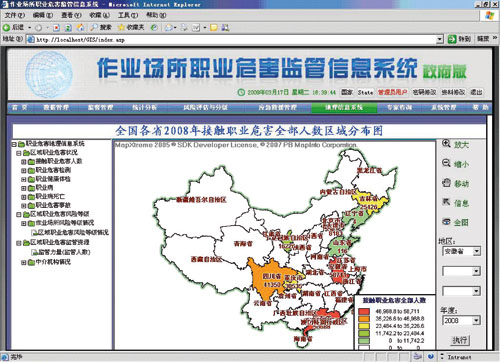Click the browser Home icon
500x362 pixels.
[80, 28]
